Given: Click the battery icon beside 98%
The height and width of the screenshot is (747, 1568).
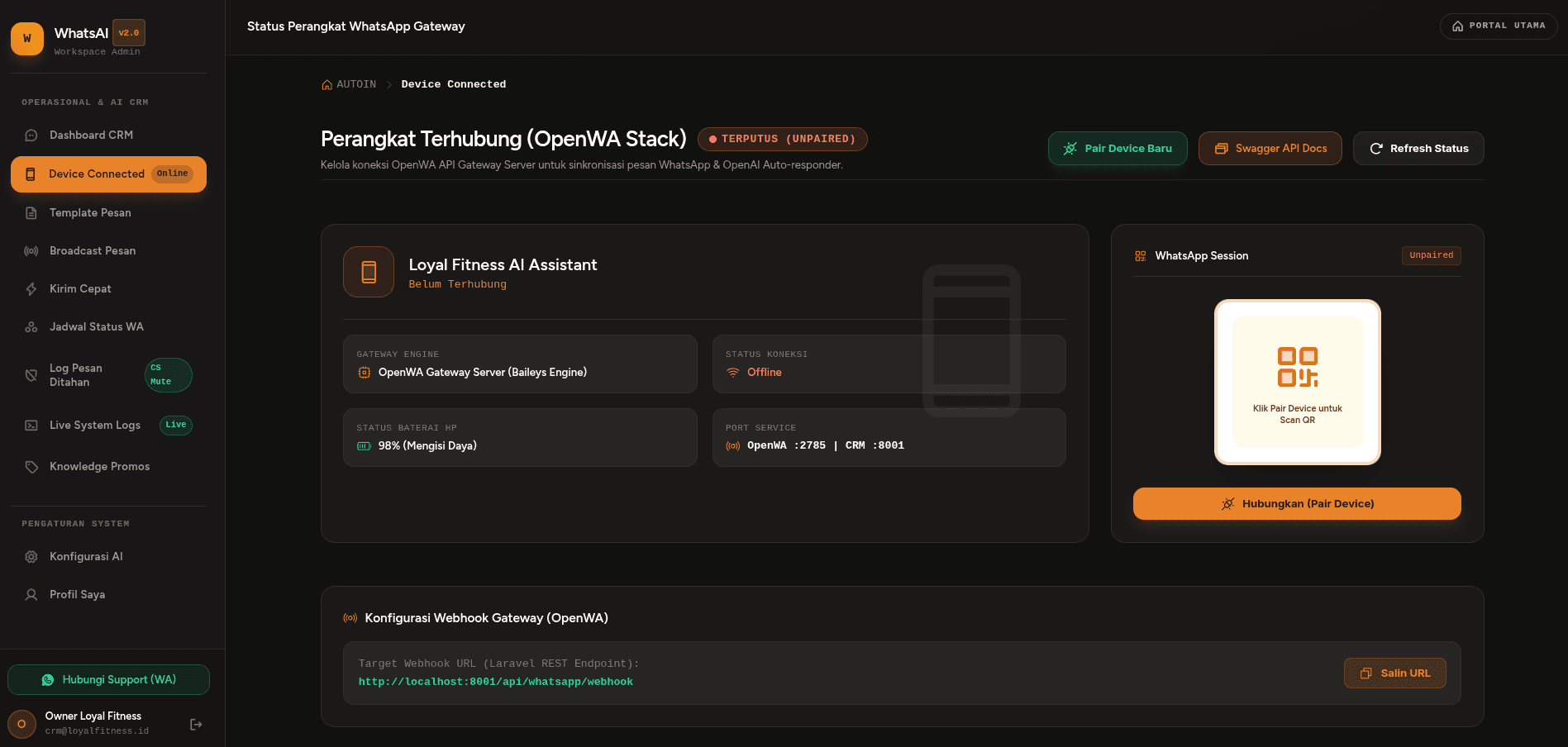Looking at the screenshot, I should [364, 446].
